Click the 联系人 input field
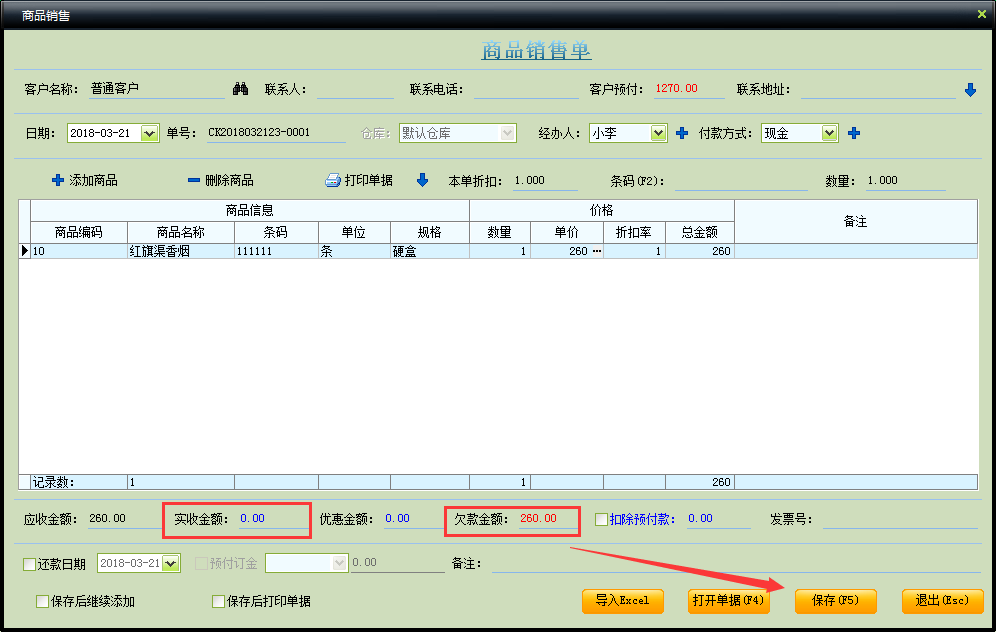 click(355, 90)
